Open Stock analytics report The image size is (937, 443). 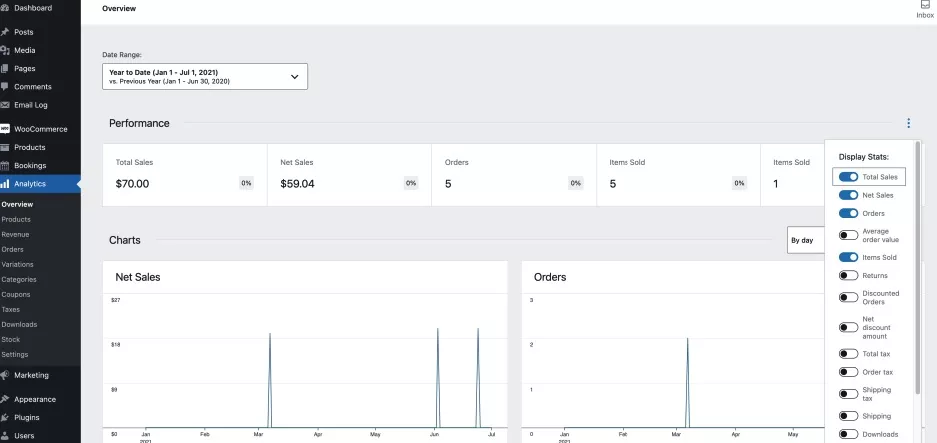pos(11,340)
